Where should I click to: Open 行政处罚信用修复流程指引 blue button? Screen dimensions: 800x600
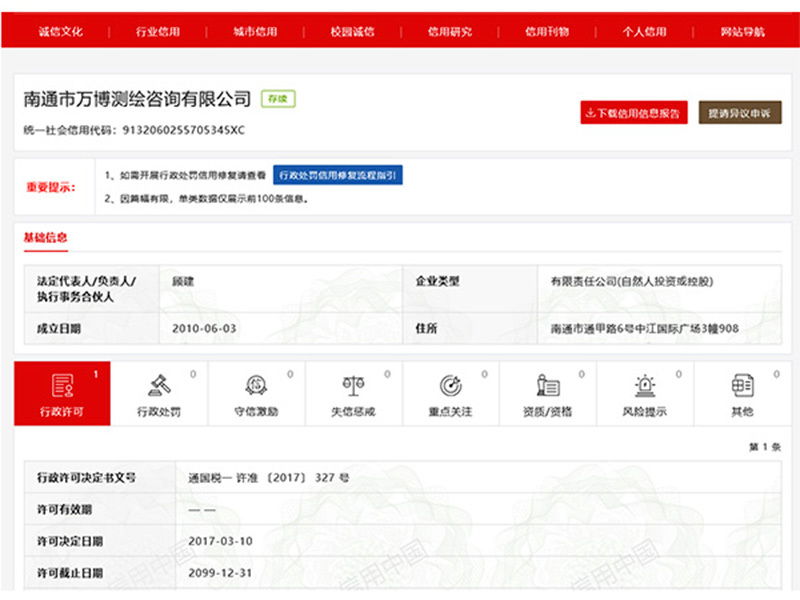pyautogui.click(x=338, y=175)
